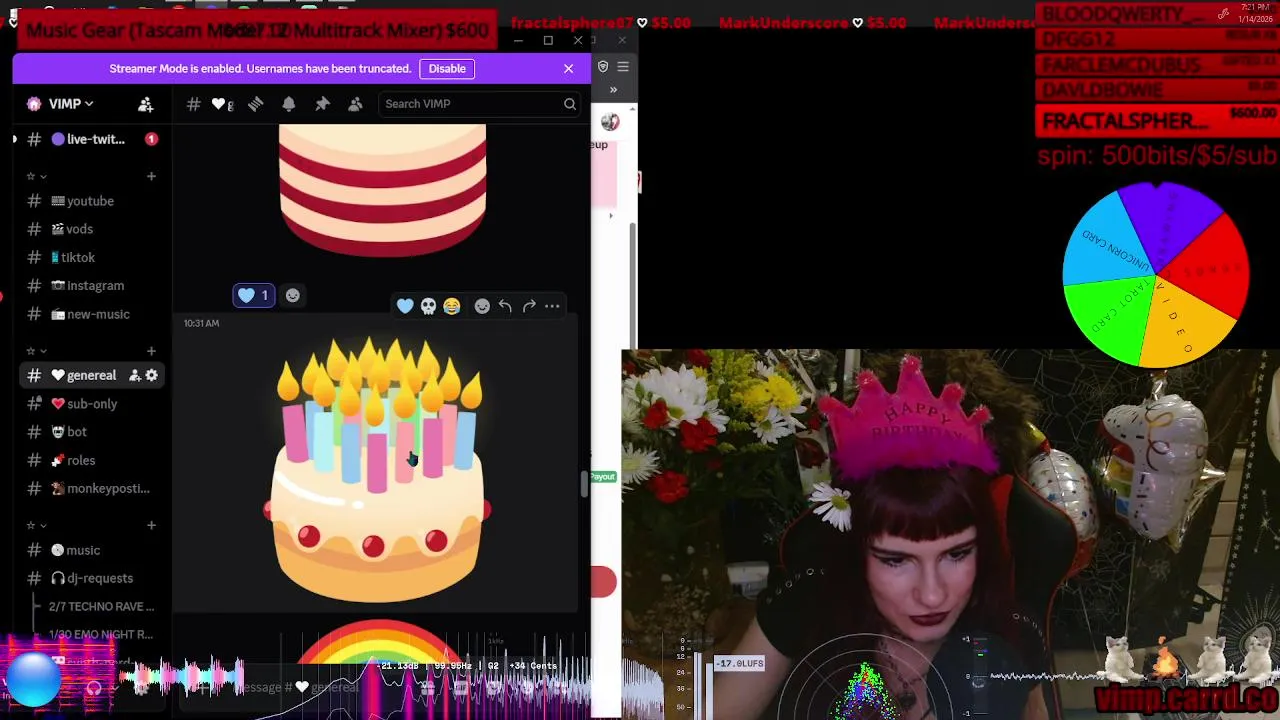Click the genereal channel name in header
Screen dimensions: 1280x720
[x=223, y=104]
